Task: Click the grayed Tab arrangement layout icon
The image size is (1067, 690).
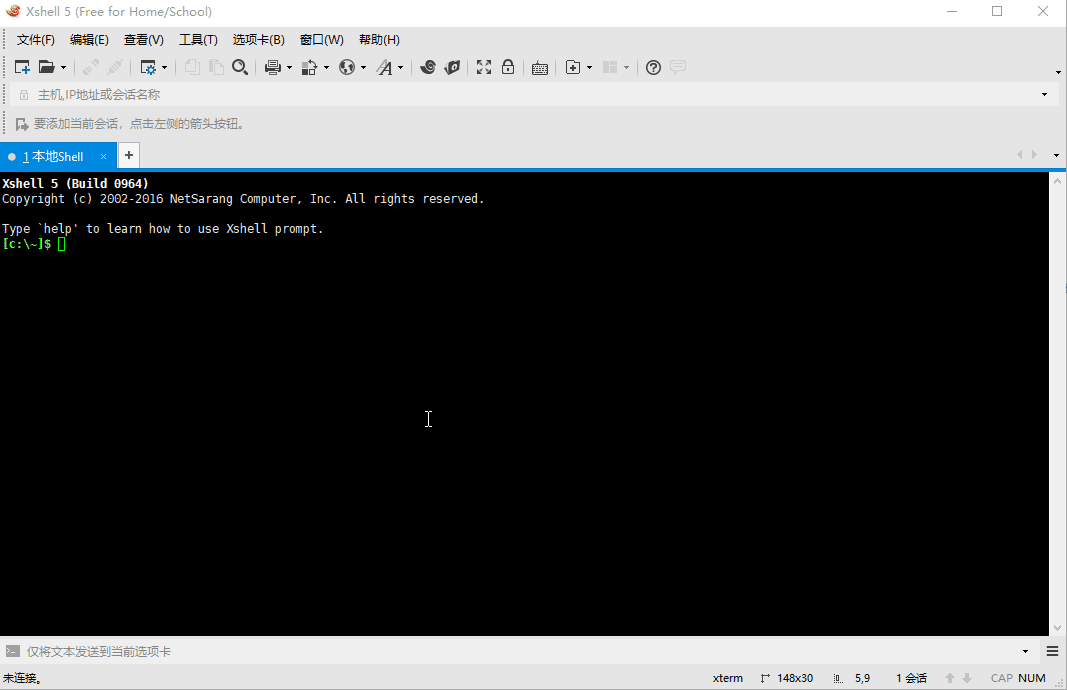Action: click(x=610, y=67)
